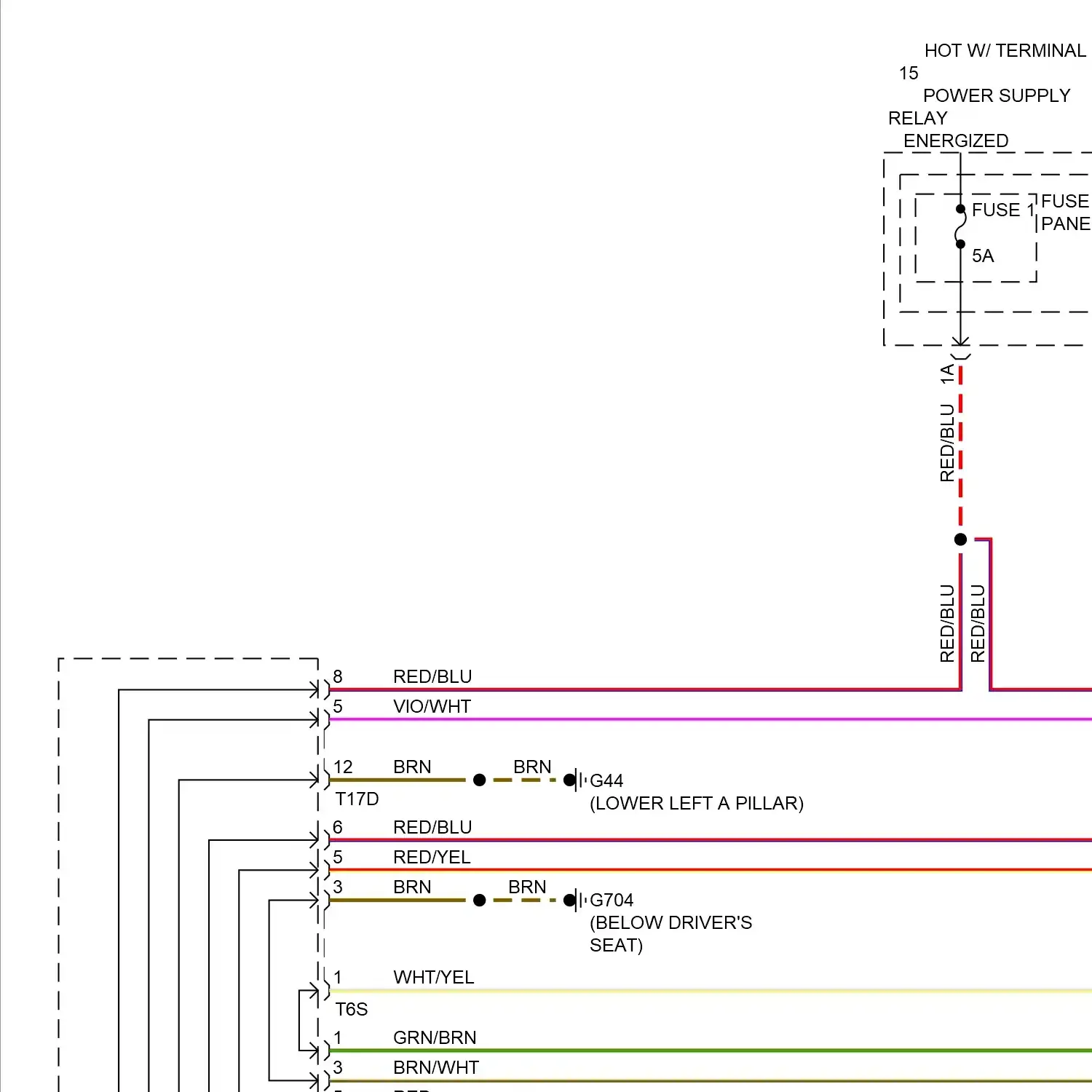This screenshot has width=1092, height=1092.
Task: Click the GRN/BRN wire label
Action: tap(435, 1038)
